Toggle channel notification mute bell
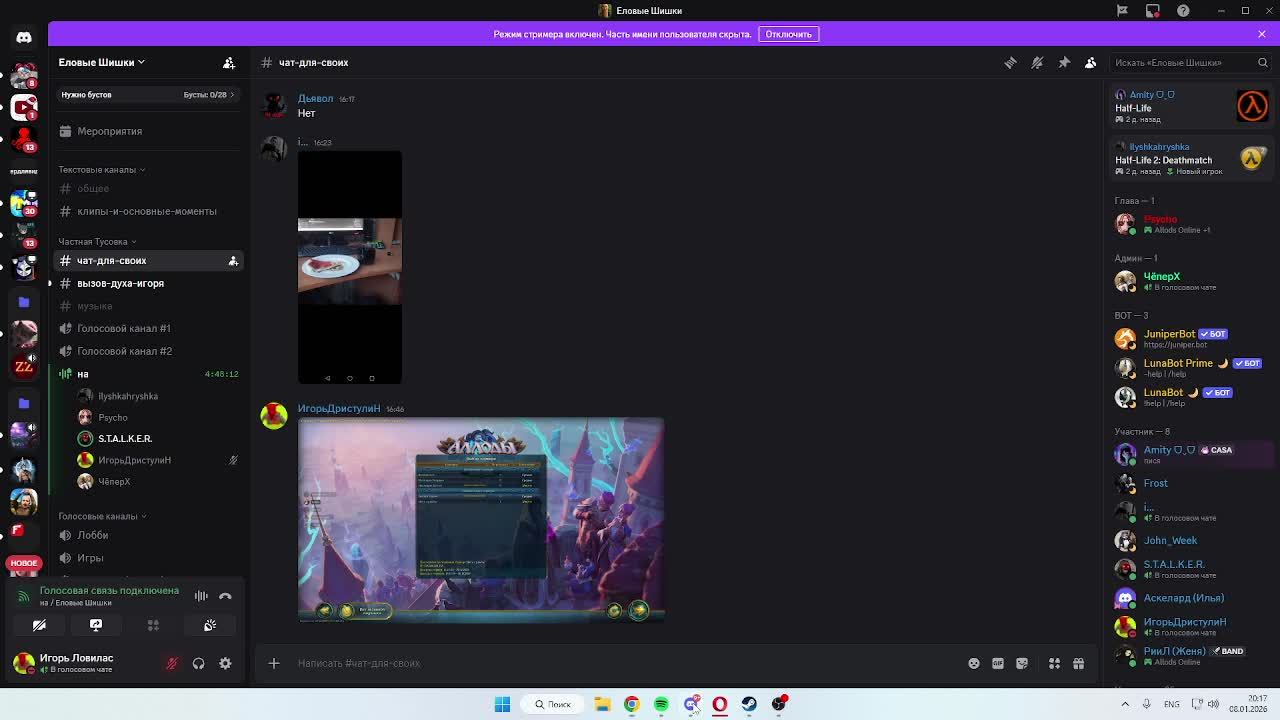This screenshot has width=1280, height=720. coord(1037,62)
